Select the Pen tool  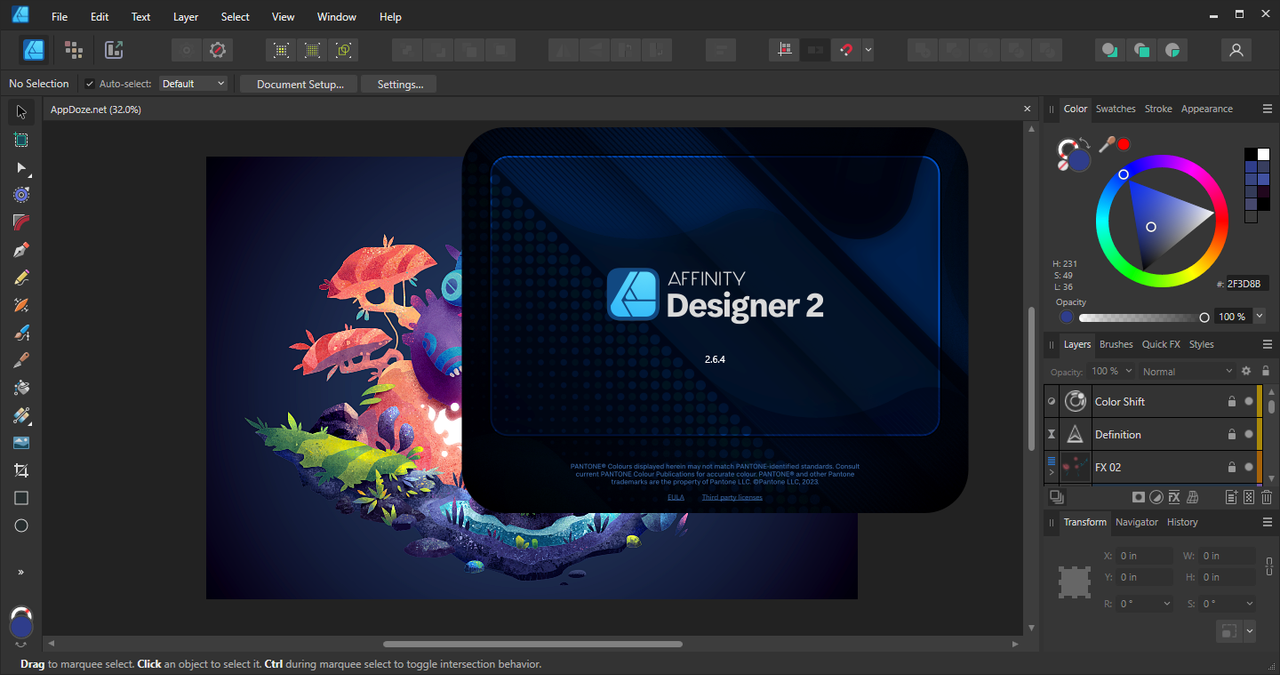point(21,250)
